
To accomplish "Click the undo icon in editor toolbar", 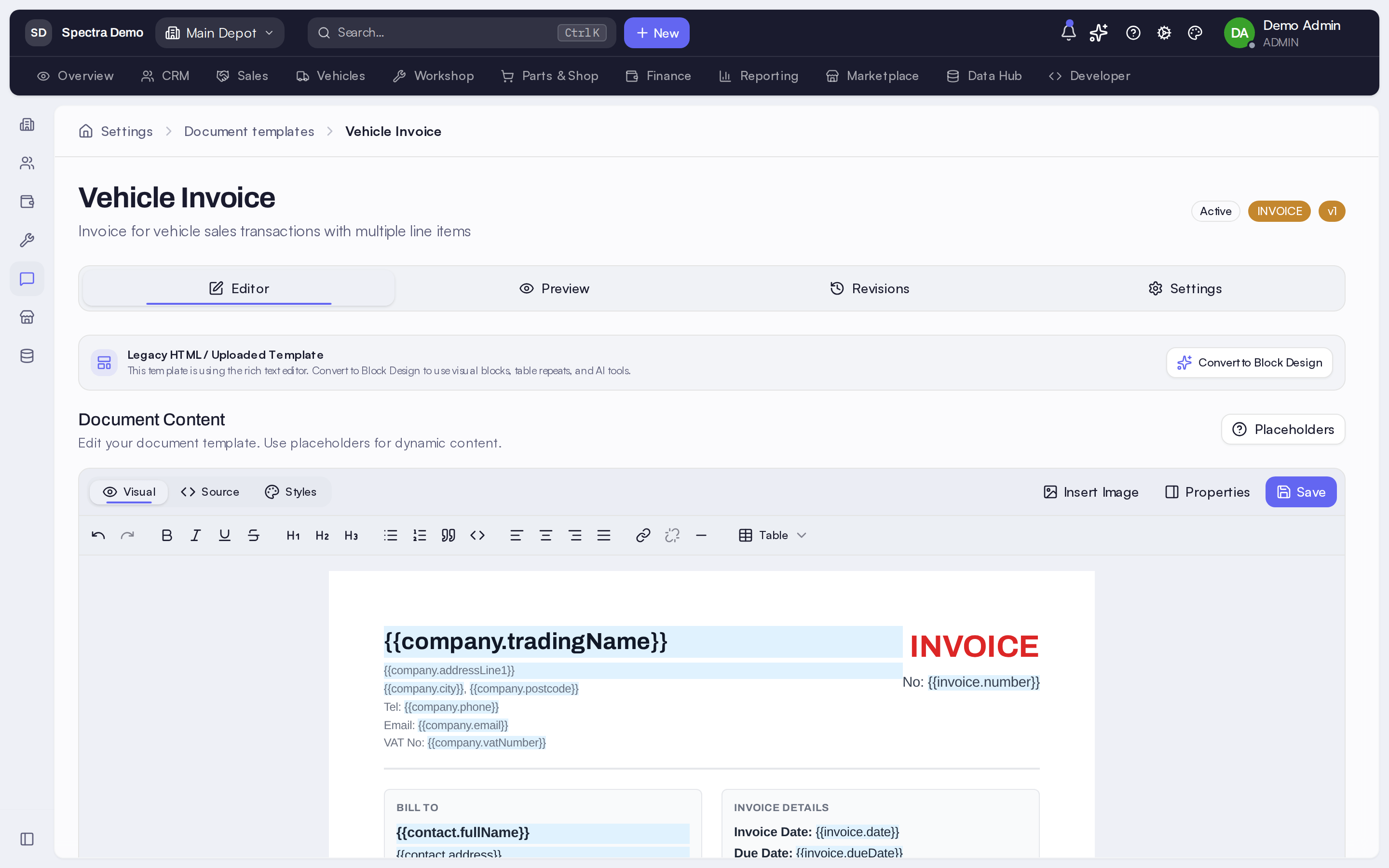I will (98, 535).
